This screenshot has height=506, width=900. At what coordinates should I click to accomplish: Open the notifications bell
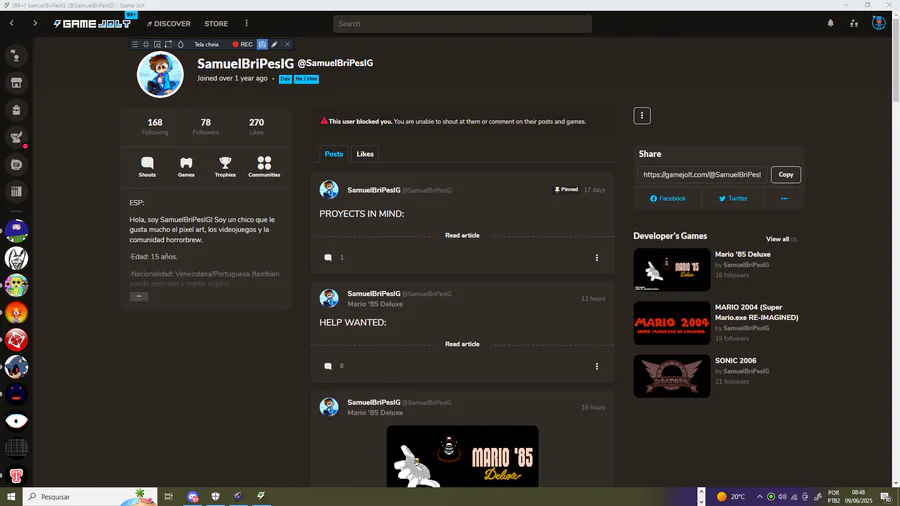(x=830, y=24)
